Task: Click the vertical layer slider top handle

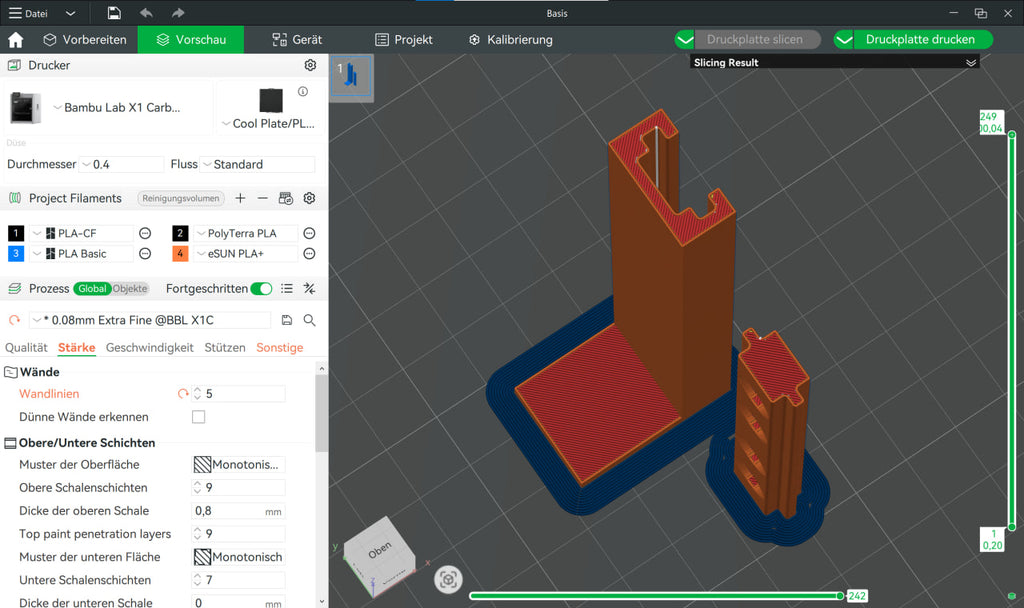Action: (x=1012, y=135)
